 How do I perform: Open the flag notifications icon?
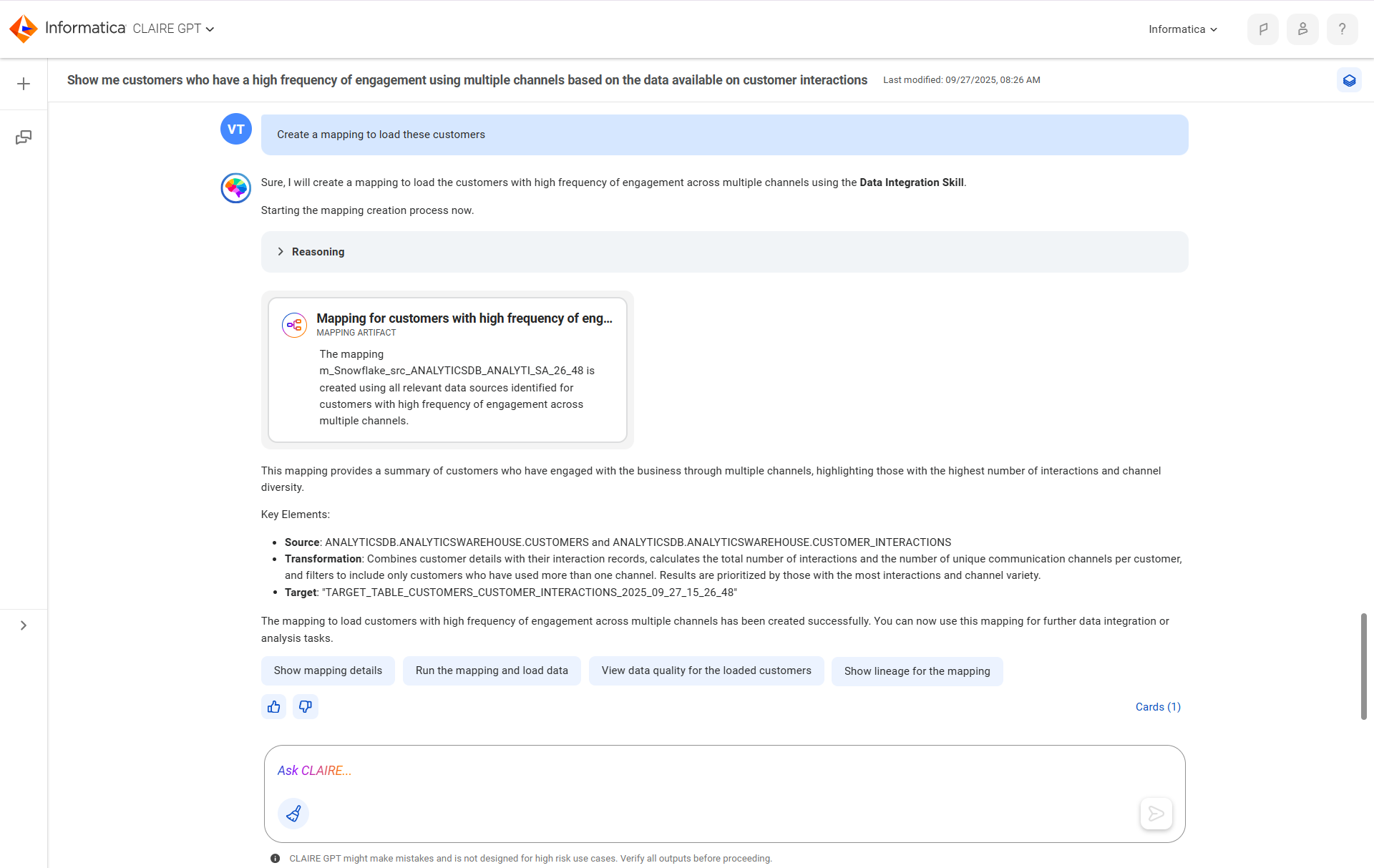[1263, 29]
